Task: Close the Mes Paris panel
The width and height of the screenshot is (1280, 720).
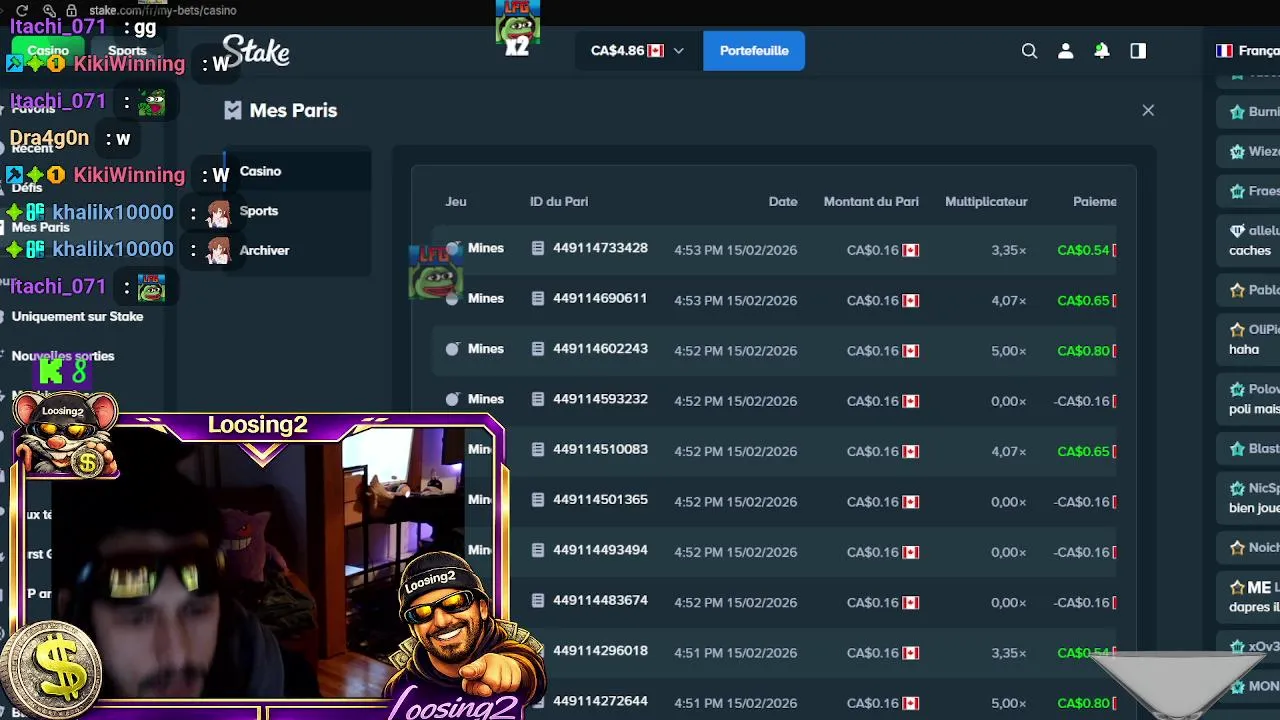Action: (x=1148, y=110)
